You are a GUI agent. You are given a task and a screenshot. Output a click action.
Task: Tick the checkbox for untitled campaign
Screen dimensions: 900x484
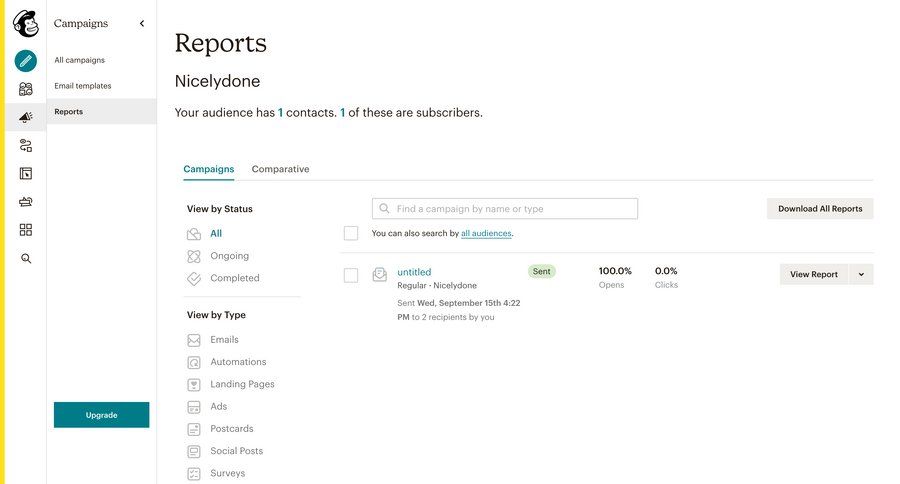coord(351,276)
